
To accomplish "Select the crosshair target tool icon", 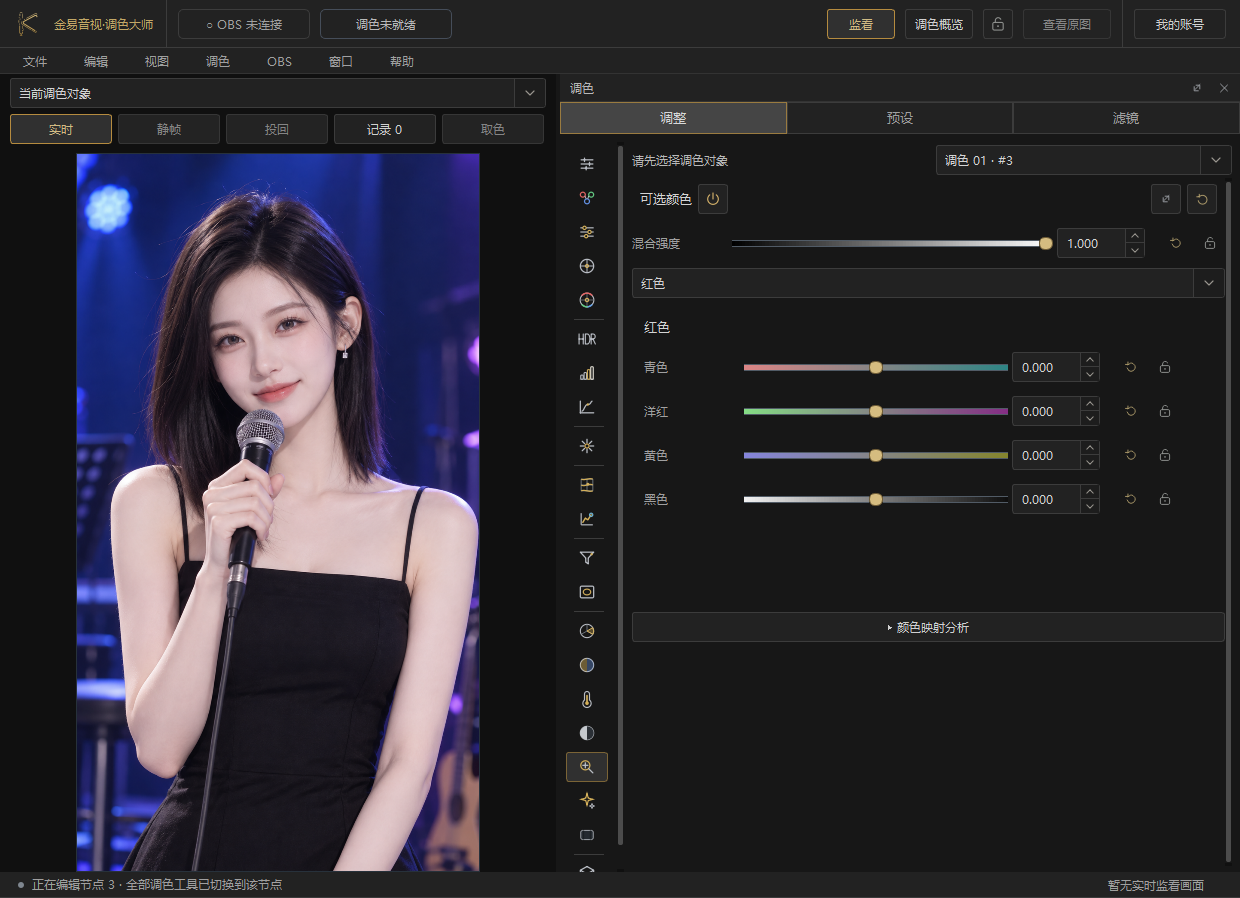I will [x=587, y=266].
